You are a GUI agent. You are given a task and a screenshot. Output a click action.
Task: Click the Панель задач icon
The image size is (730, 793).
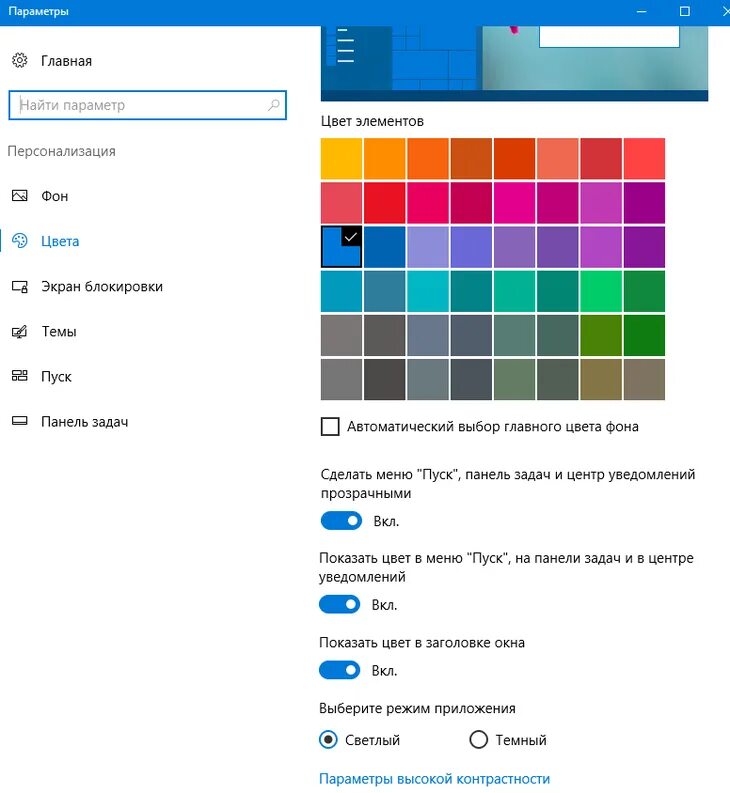coord(20,422)
